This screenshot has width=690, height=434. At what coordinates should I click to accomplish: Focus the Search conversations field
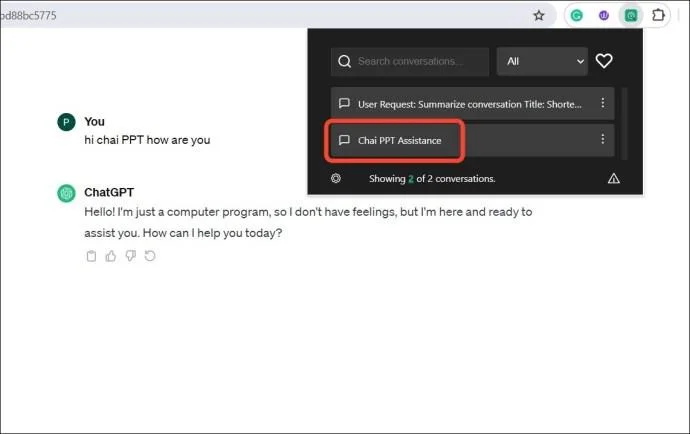[x=410, y=62]
